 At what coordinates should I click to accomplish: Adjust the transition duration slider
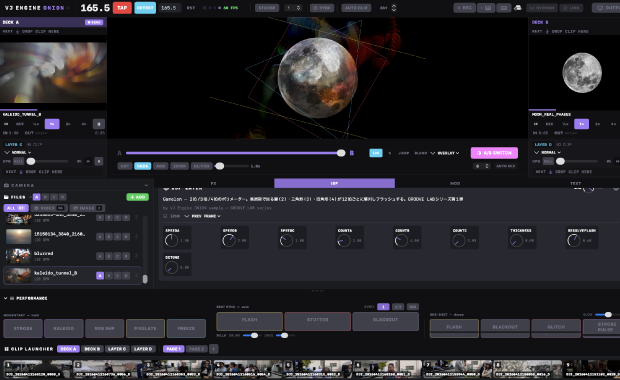click(232, 166)
